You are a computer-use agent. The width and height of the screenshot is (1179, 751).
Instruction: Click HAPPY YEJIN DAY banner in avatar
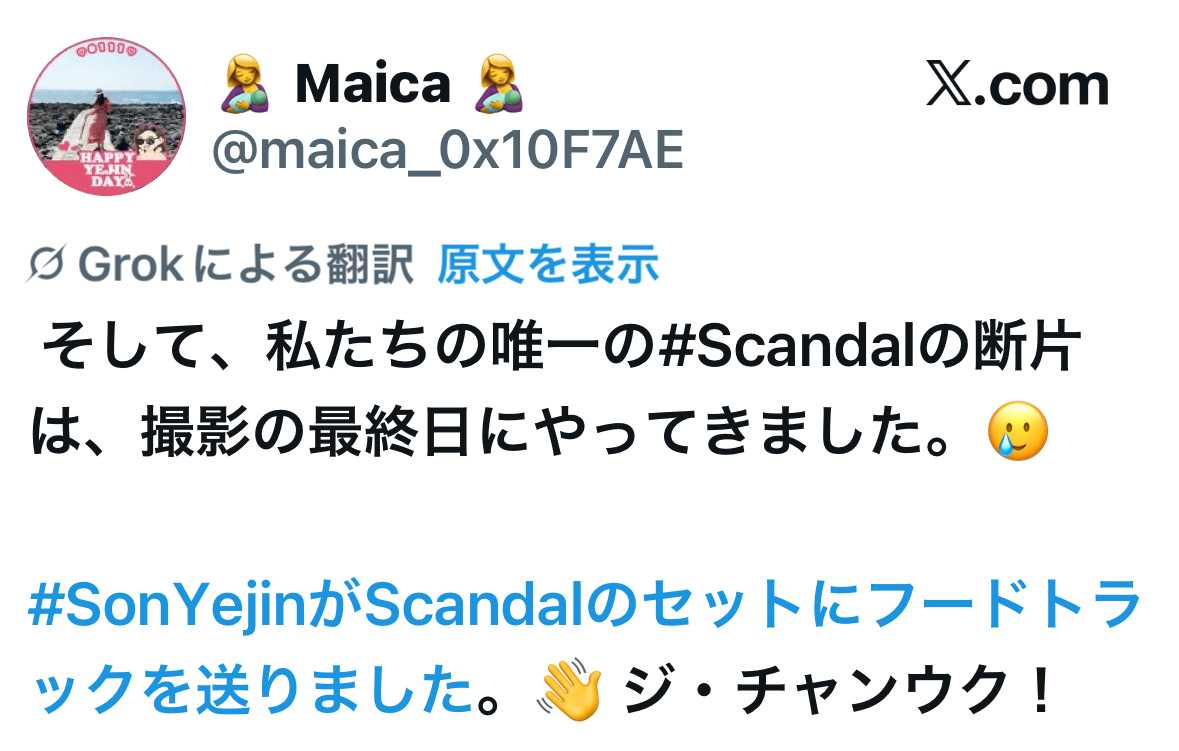click(108, 168)
